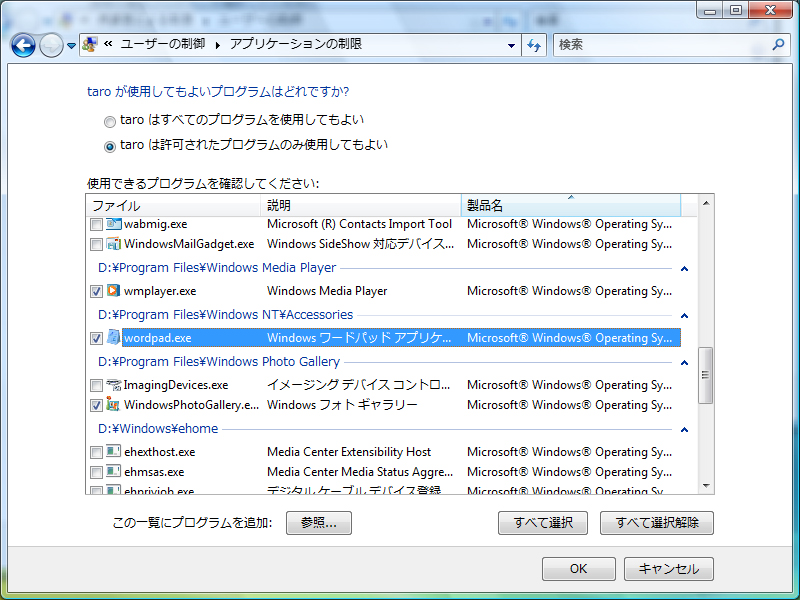Uncheck the wordpad.exe checkbox

click(x=96, y=338)
